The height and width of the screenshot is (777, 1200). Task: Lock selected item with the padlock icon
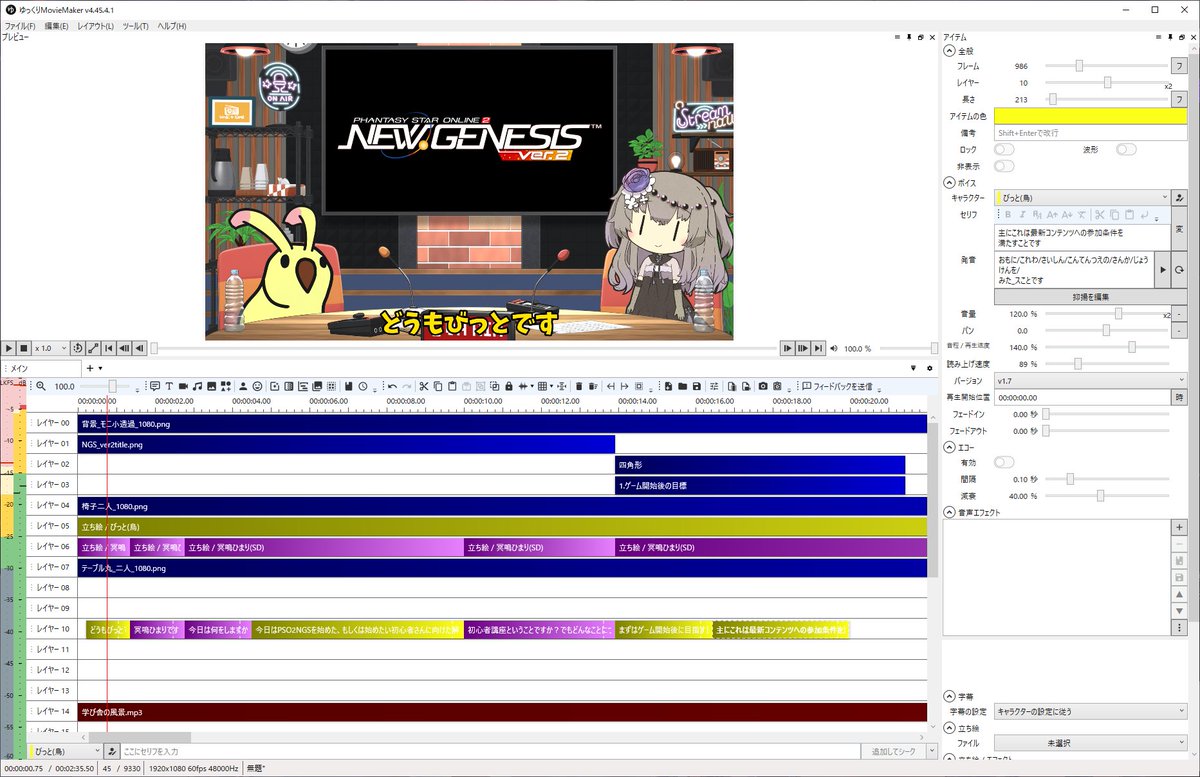(x=509, y=386)
